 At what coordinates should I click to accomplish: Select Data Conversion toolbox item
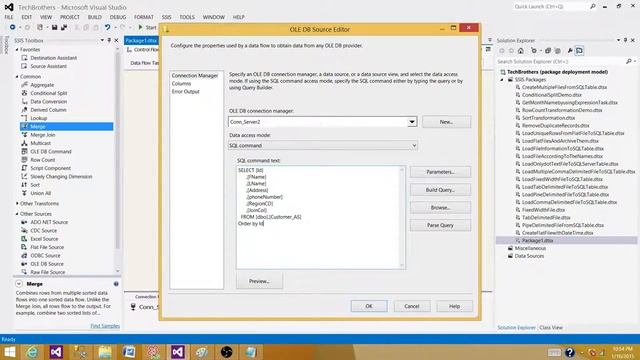tap(49, 102)
